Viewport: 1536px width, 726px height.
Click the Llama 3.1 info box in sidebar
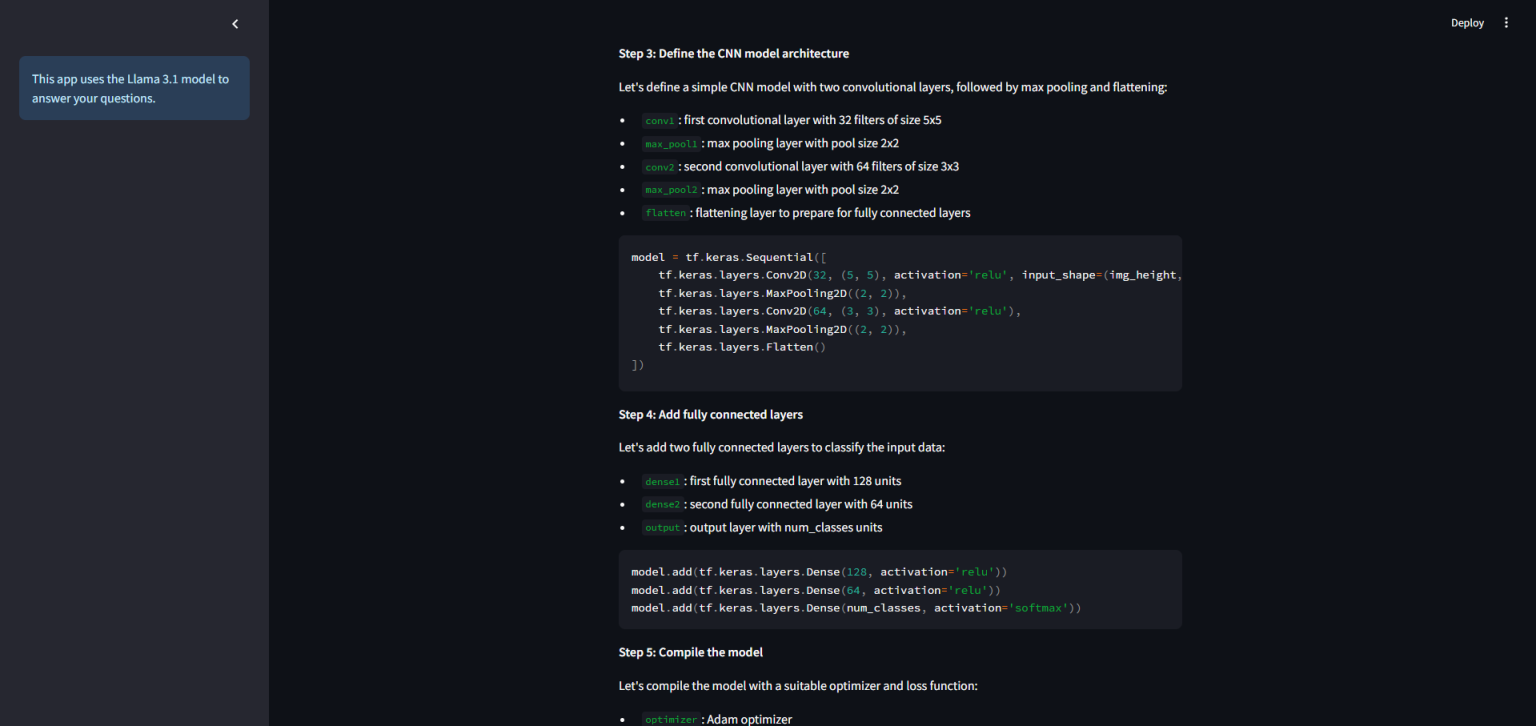pos(134,88)
